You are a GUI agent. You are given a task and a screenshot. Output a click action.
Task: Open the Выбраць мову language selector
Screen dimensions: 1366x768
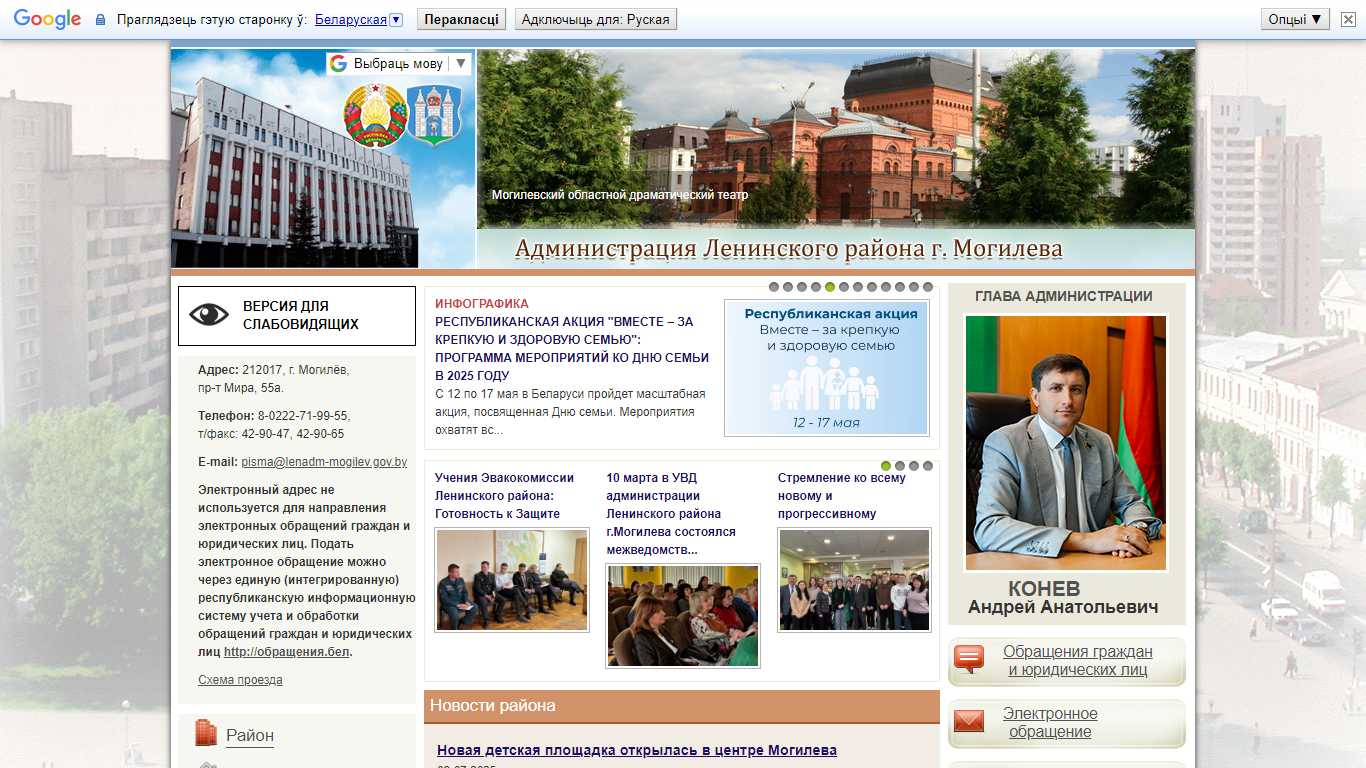click(x=398, y=64)
